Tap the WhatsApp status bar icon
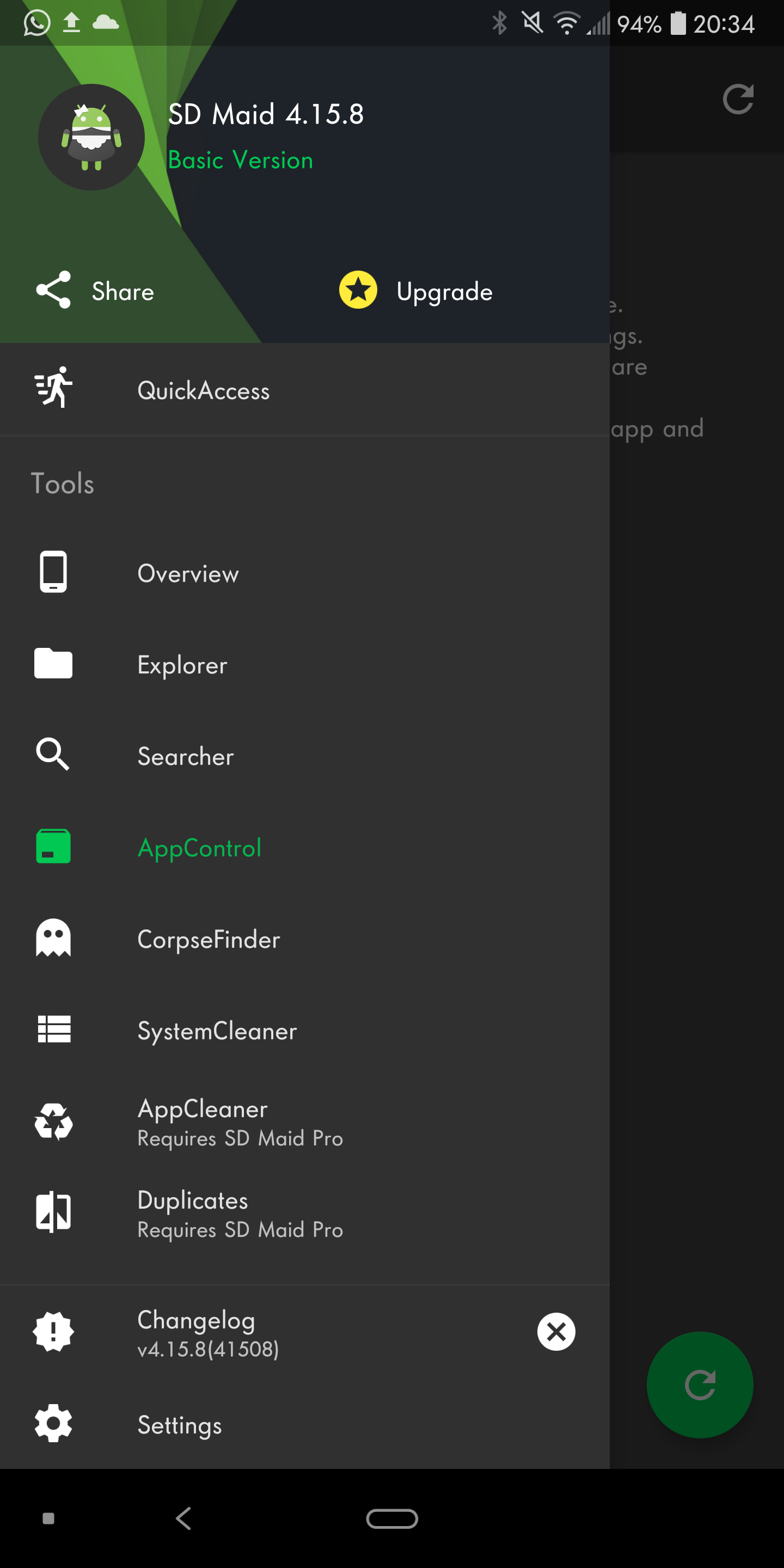784x1568 pixels. click(x=37, y=23)
